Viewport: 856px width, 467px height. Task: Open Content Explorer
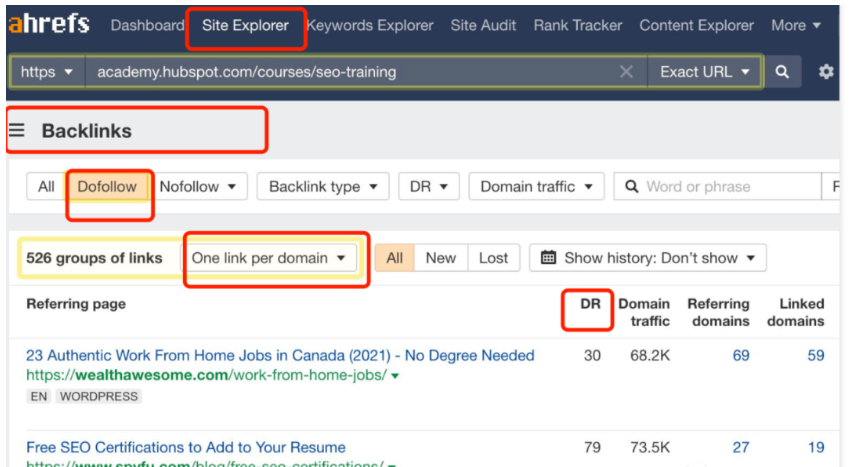click(x=696, y=25)
